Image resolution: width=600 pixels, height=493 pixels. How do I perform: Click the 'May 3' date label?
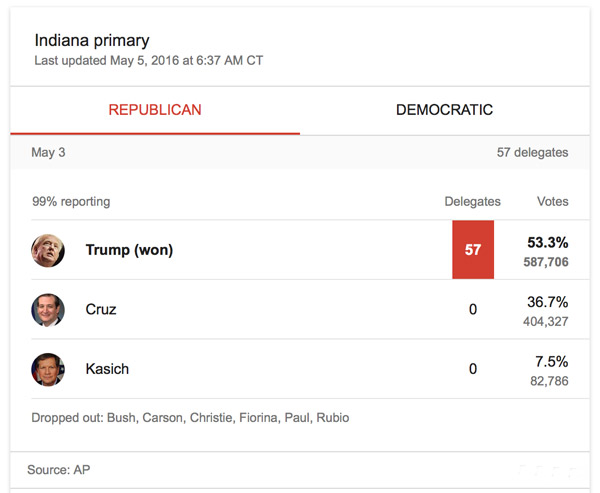pos(49,153)
